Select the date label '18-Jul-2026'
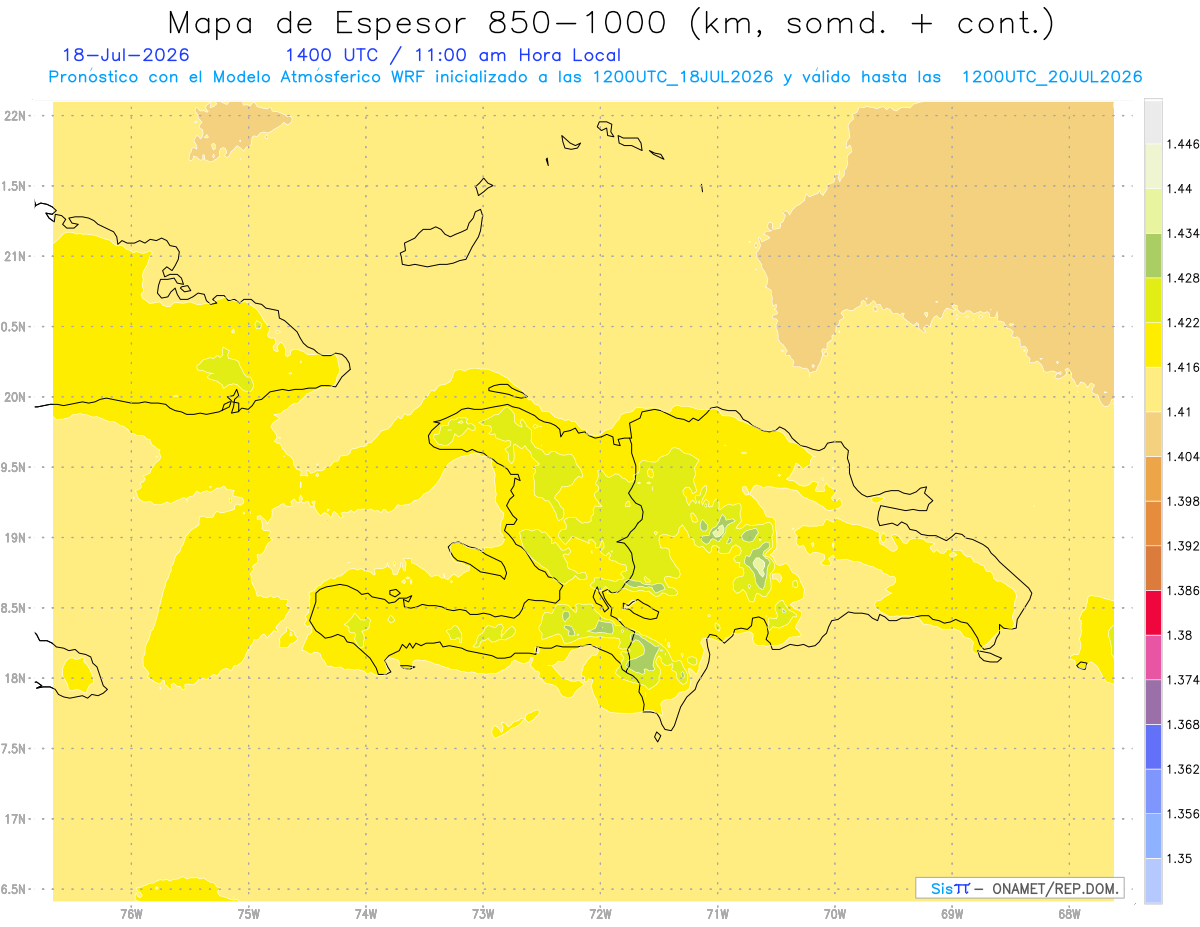This screenshot has width=1200, height=927. [x=126, y=56]
